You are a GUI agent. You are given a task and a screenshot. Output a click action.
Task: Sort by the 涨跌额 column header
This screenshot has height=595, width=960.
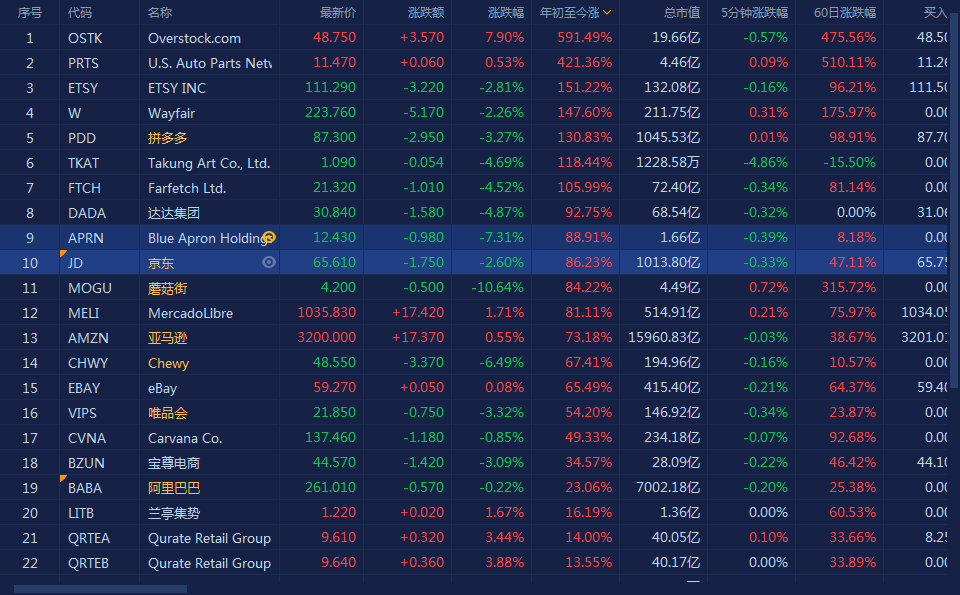click(x=426, y=12)
